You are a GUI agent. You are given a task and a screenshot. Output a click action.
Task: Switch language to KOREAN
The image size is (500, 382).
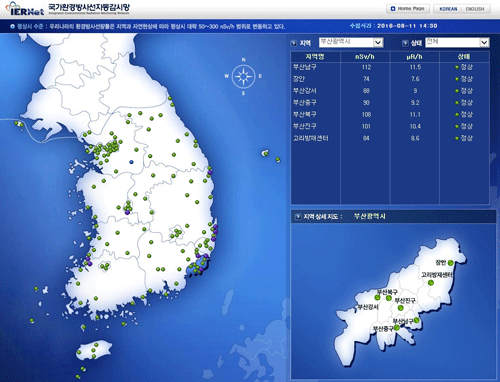tap(448, 9)
